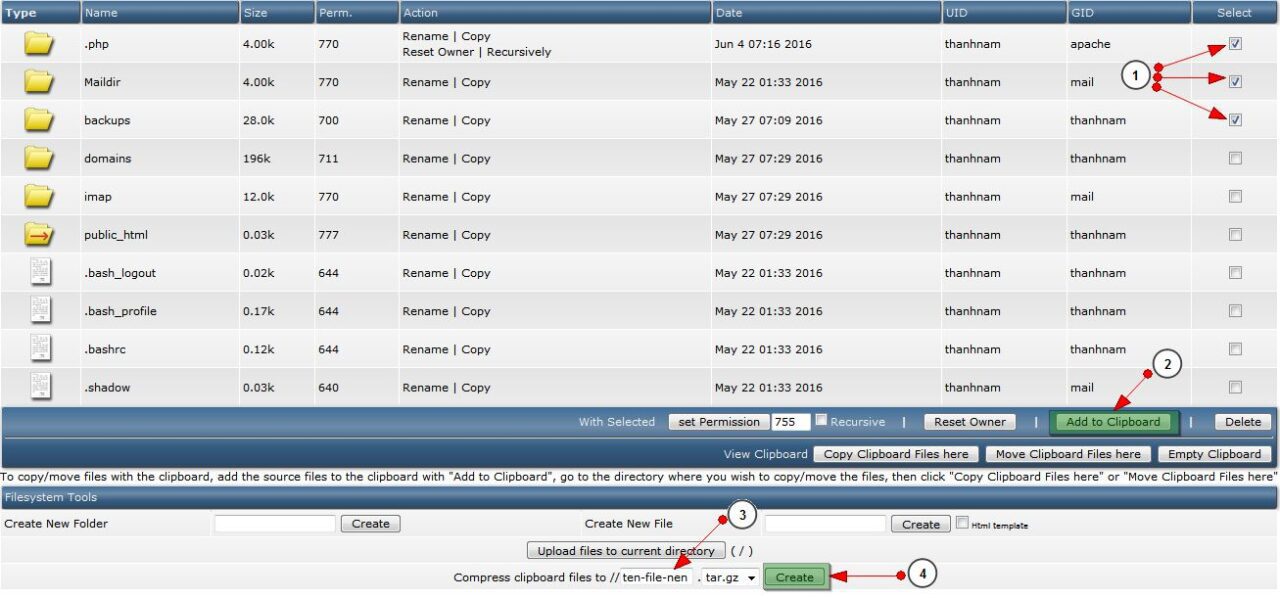This screenshot has width=1280, height=599.
Task: Enable the Recursive permission checkbox
Action: pos(821,421)
